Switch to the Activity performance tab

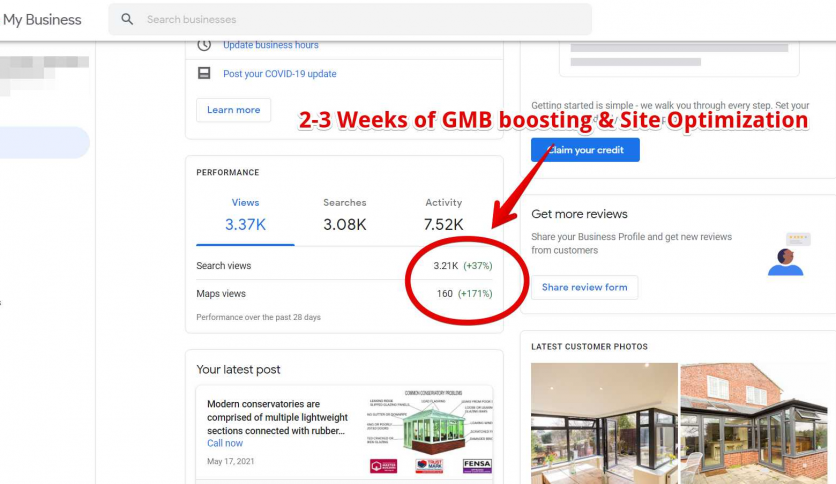pyautogui.click(x=444, y=215)
